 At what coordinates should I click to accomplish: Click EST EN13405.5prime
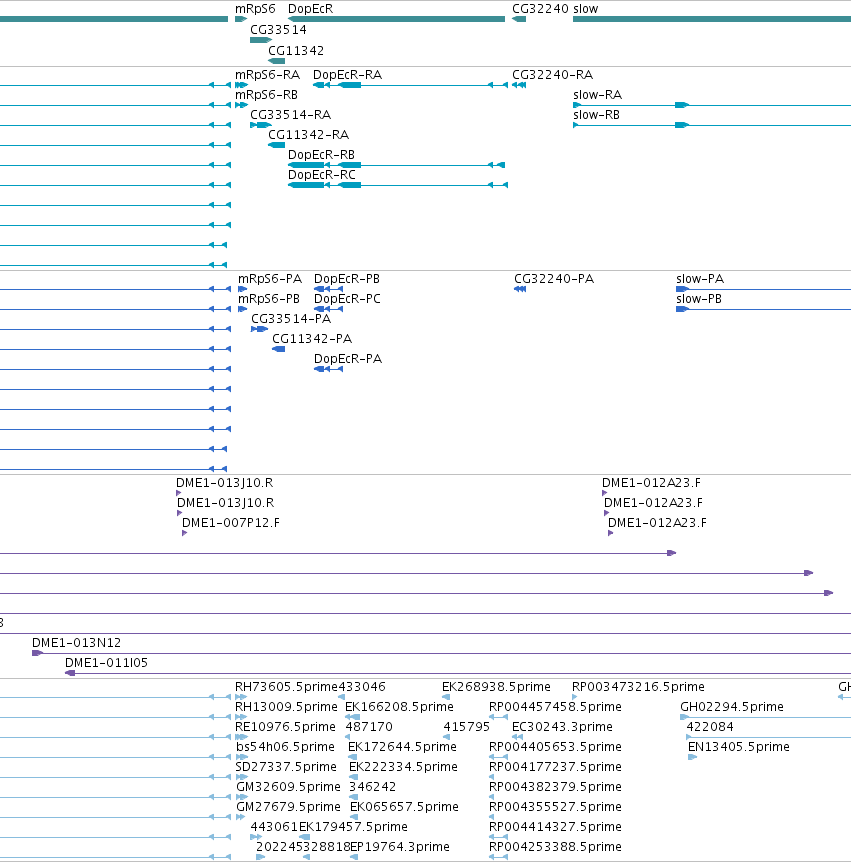[738, 747]
